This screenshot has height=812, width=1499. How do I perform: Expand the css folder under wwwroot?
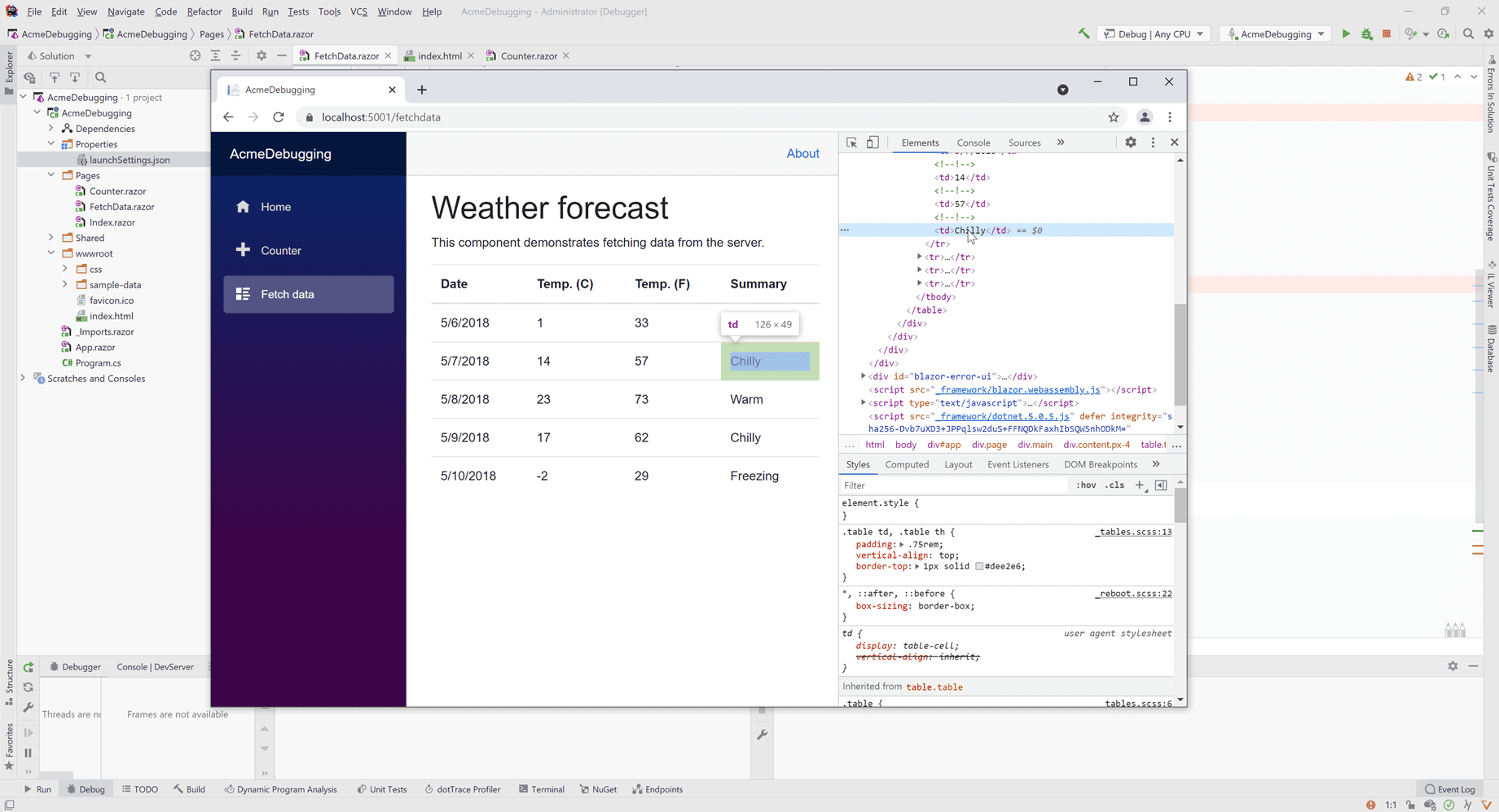(x=65, y=269)
